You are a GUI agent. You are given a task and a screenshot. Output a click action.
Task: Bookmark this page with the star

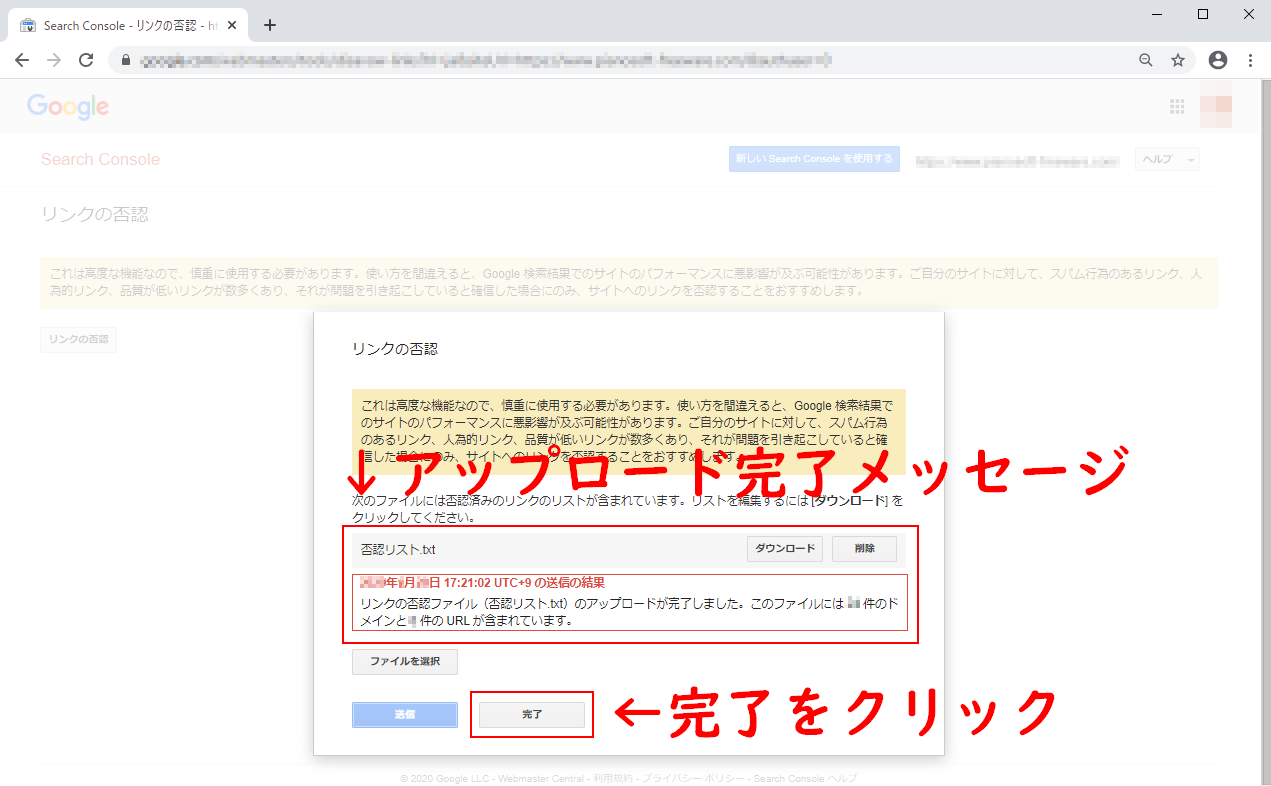coord(1178,60)
